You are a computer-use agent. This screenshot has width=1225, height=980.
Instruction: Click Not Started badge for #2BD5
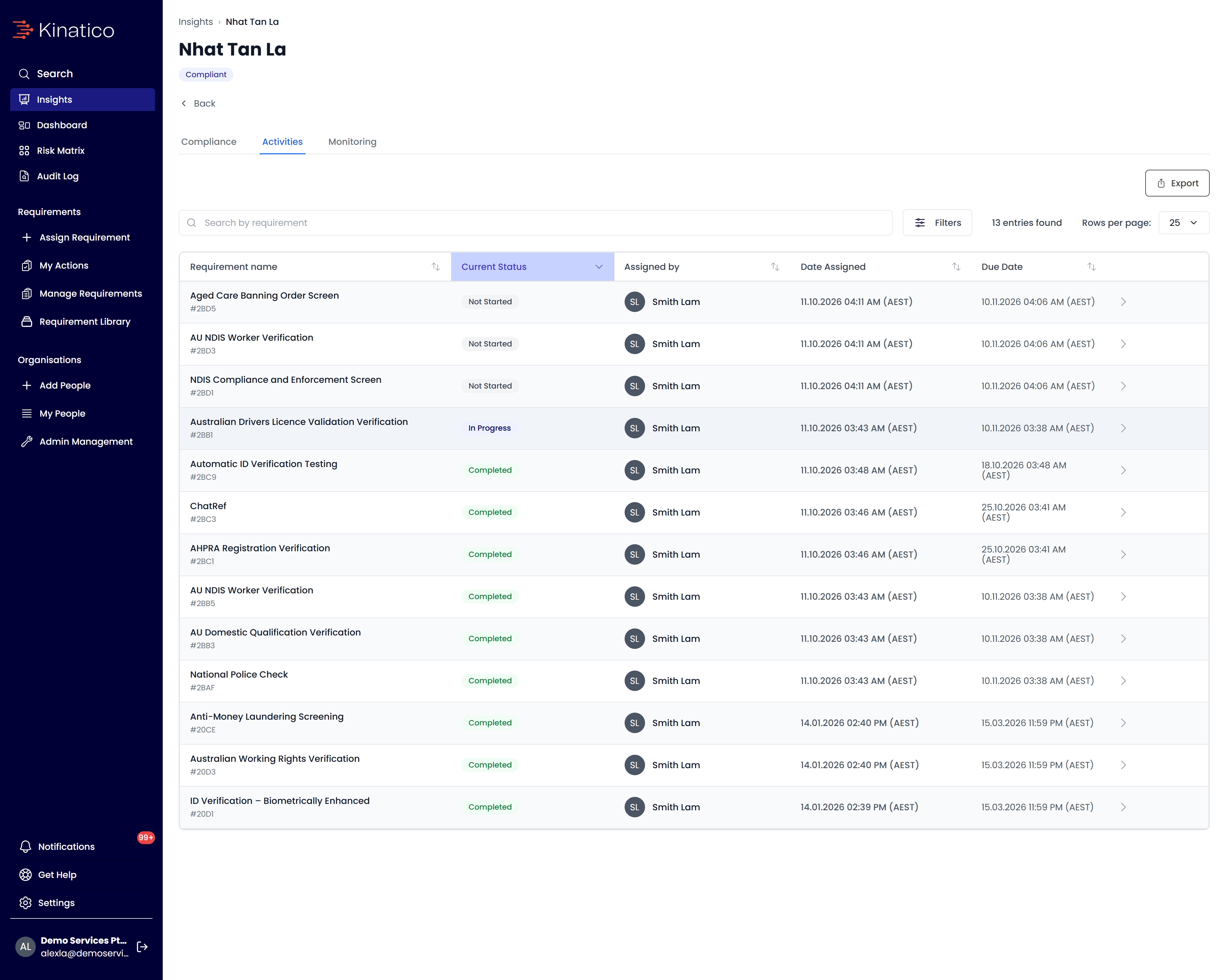click(x=490, y=302)
